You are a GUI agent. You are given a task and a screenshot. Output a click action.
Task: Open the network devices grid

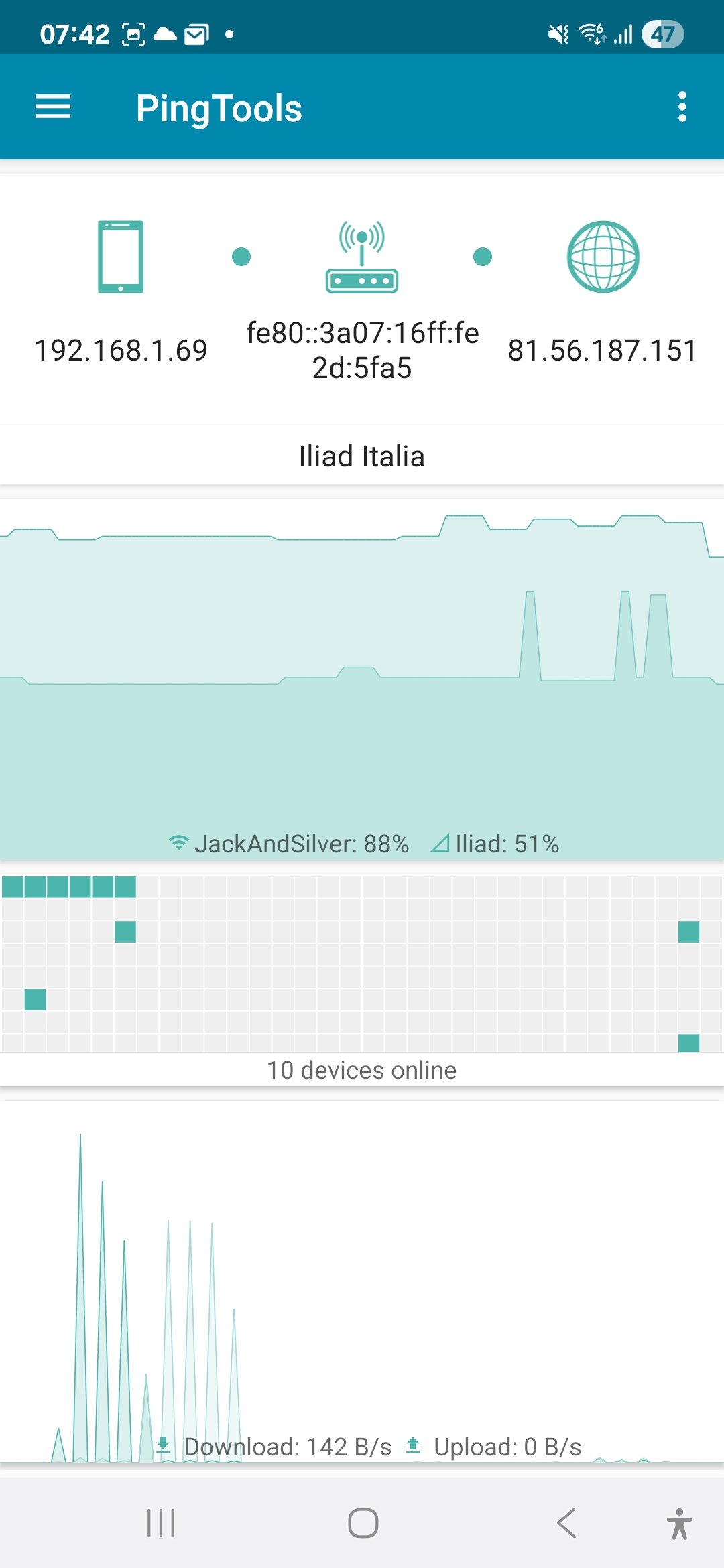coord(362,964)
